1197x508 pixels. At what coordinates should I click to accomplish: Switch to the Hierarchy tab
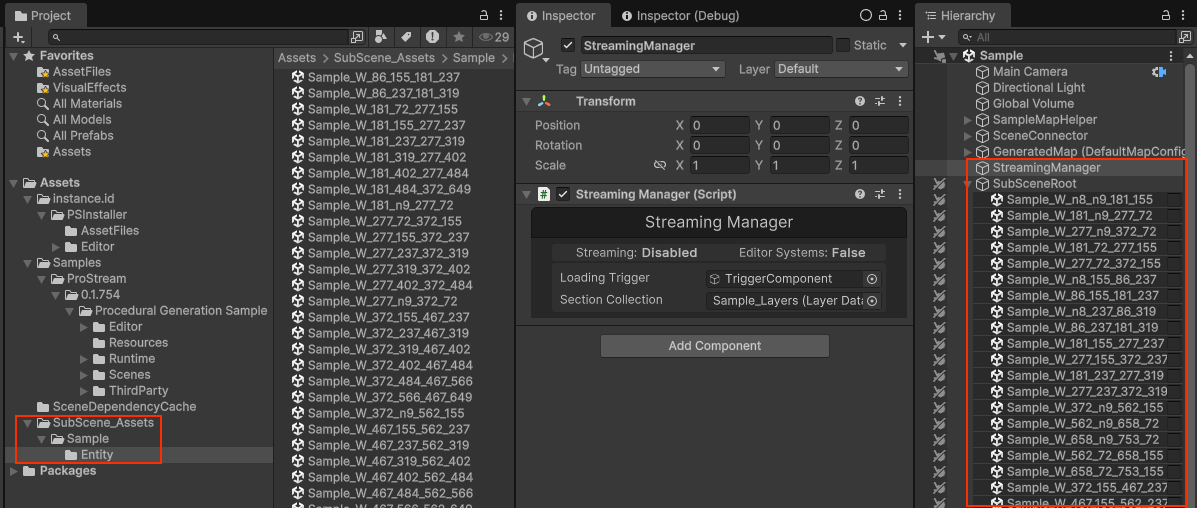(x=960, y=15)
